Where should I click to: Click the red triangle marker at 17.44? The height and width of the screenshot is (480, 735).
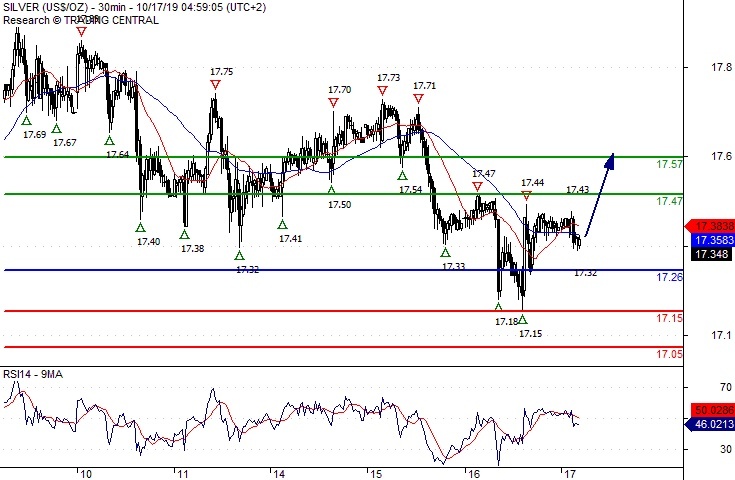526,195
